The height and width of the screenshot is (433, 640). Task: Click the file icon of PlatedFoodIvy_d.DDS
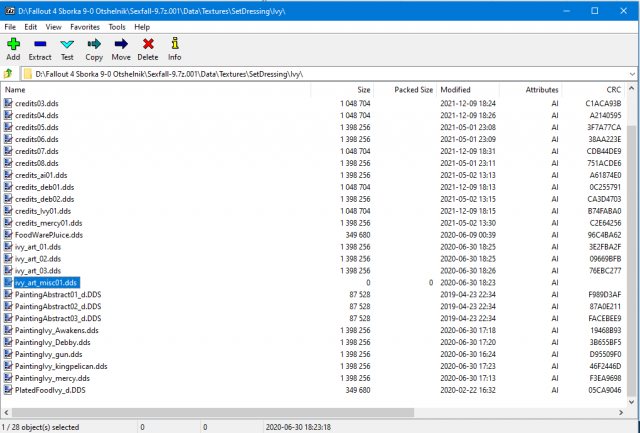pos(9,390)
